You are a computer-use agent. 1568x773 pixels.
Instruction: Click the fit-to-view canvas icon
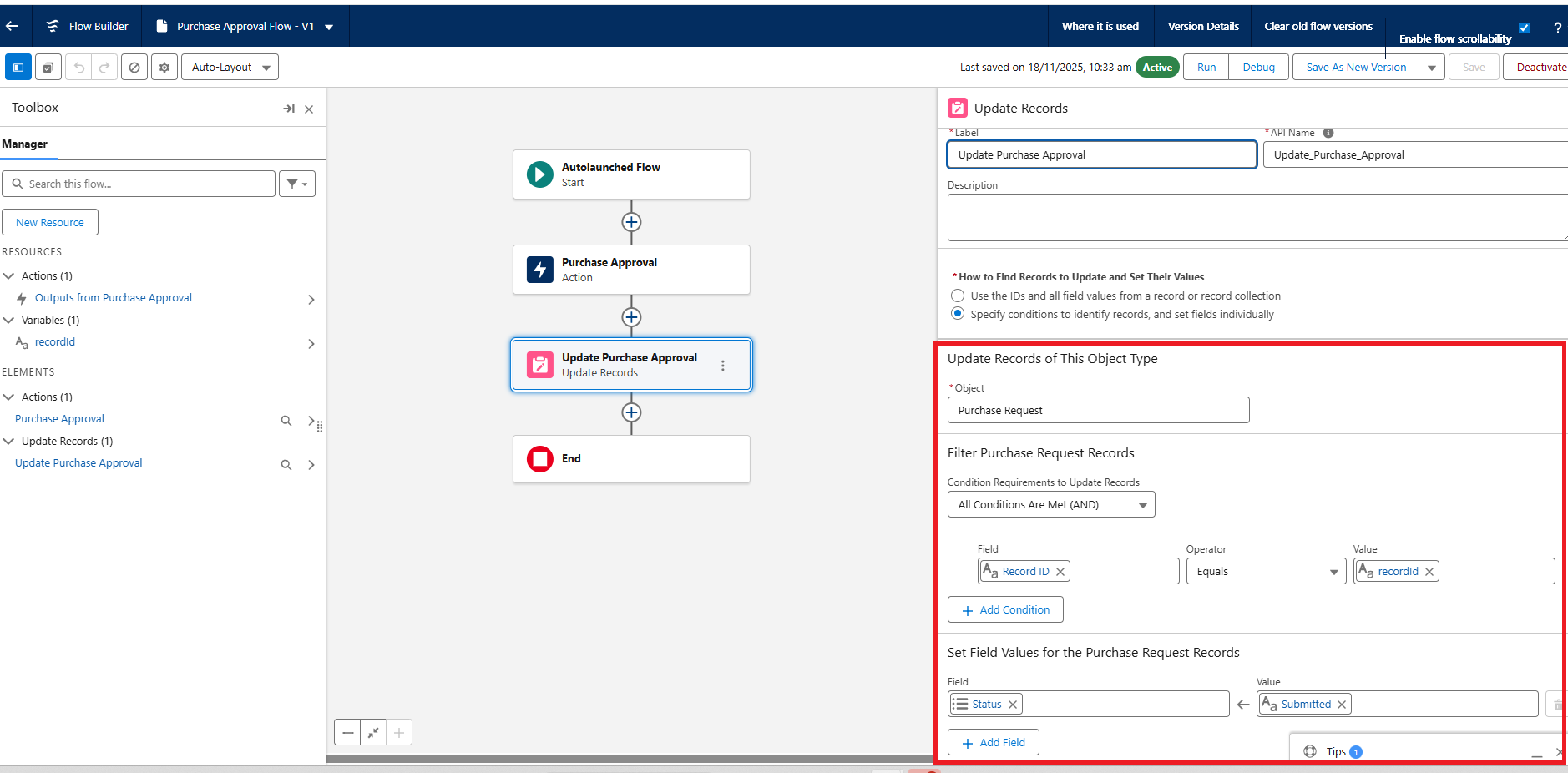pos(373,732)
